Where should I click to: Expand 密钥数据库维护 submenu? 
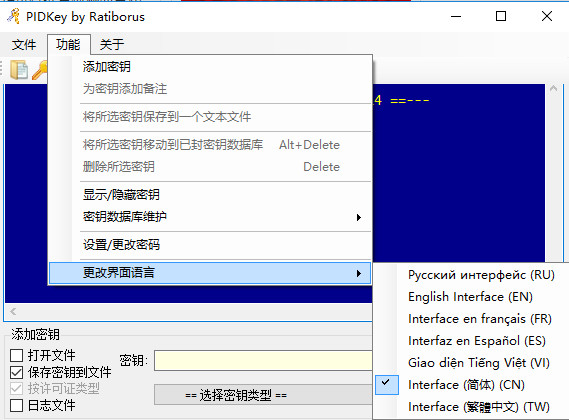210,217
